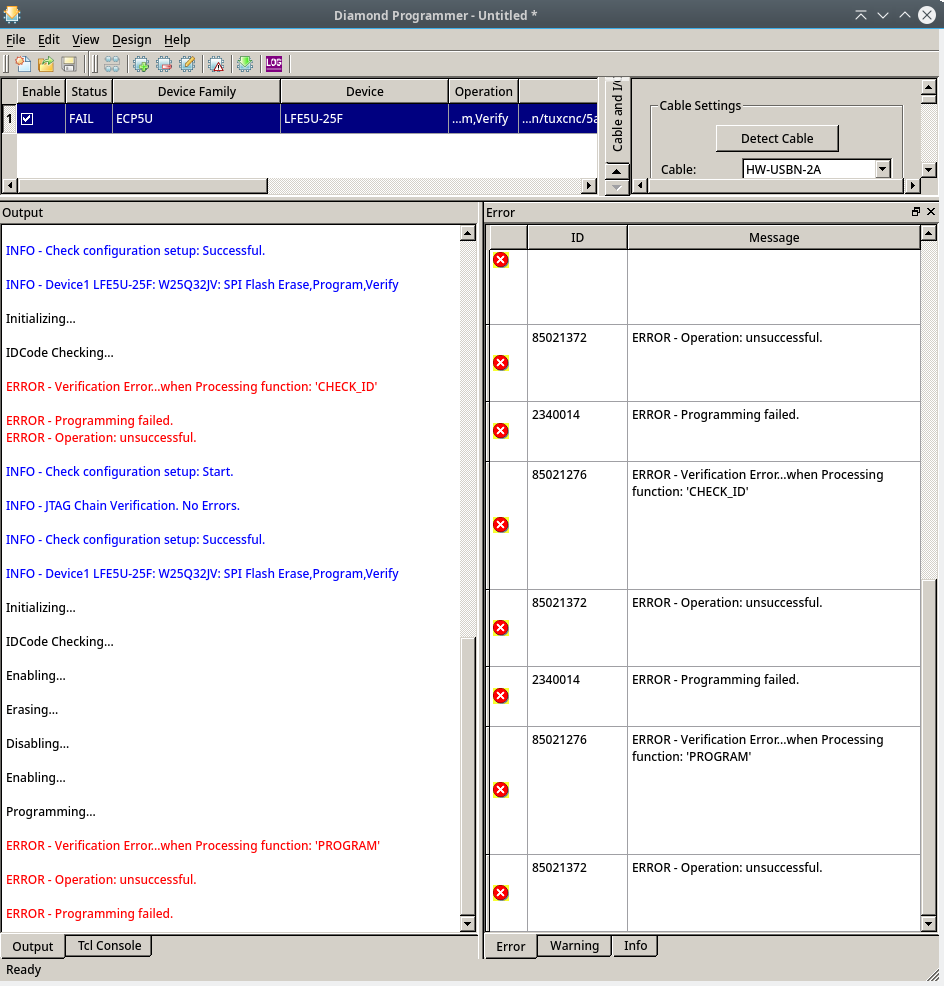Remove the device using the toolbar icon

(x=164, y=64)
